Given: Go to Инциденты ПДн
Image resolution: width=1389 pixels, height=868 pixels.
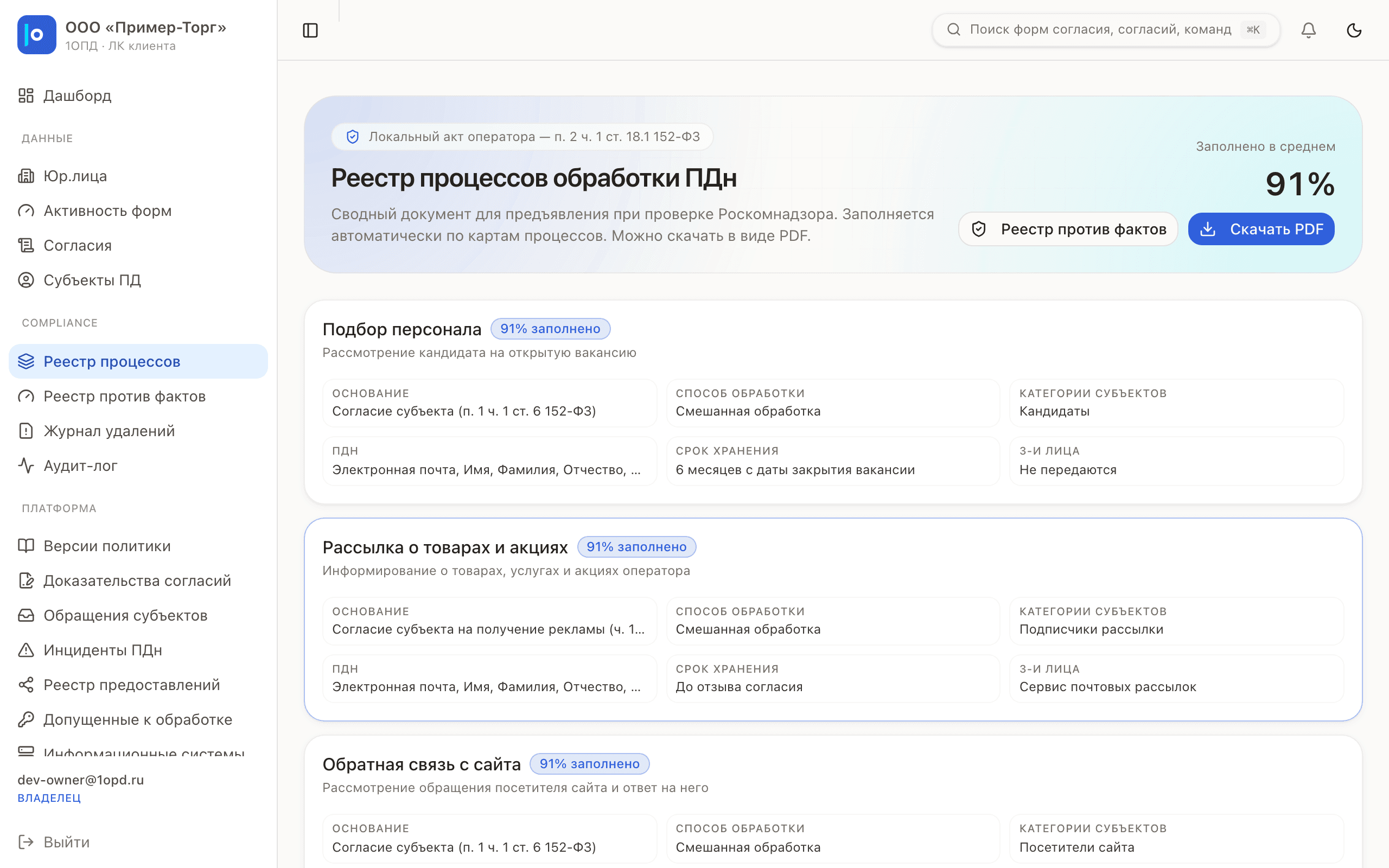Looking at the screenshot, I should click(138, 650).
